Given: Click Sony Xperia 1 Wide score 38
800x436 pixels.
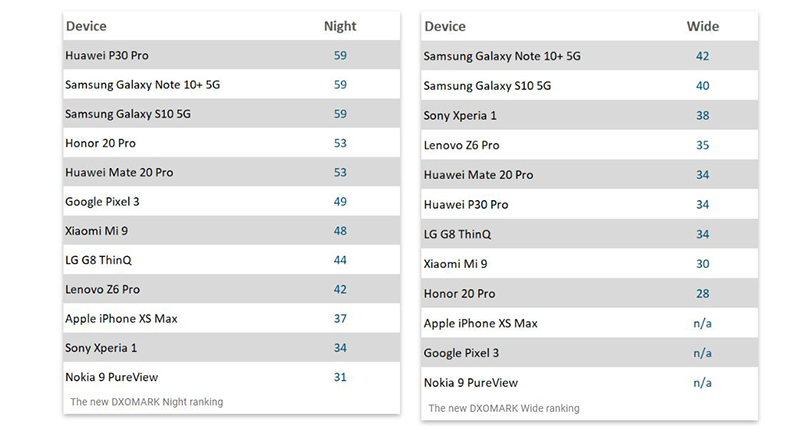Looking at the screenshot, I should [x=703, y=115].
